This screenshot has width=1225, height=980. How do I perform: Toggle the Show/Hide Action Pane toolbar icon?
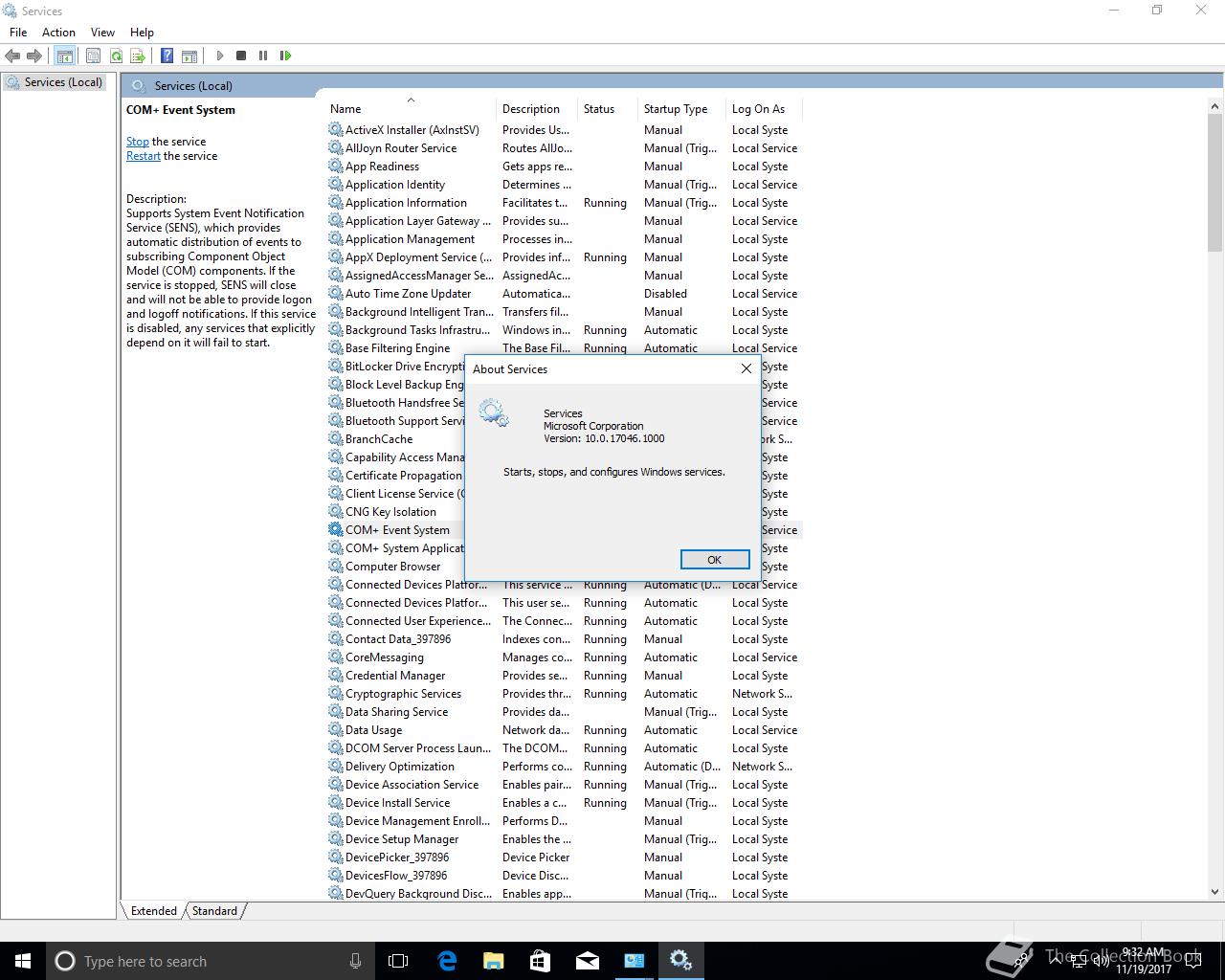(x=189, y=56)
